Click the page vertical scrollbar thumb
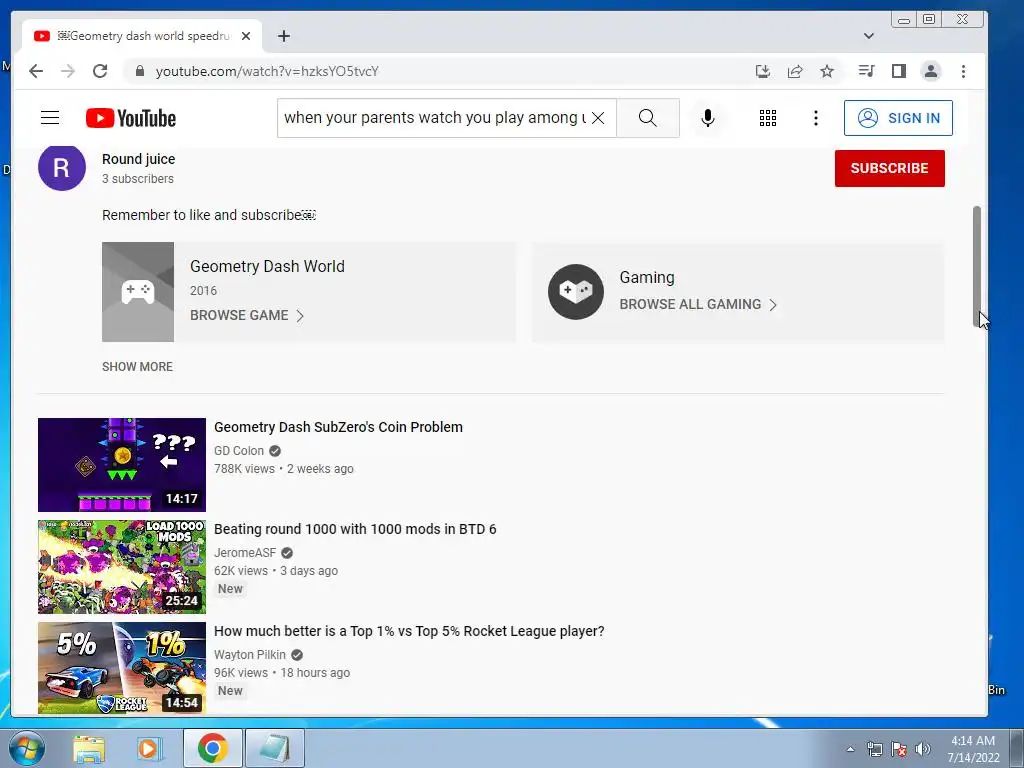The image size is (1024, 768). (x=977, y=266)
